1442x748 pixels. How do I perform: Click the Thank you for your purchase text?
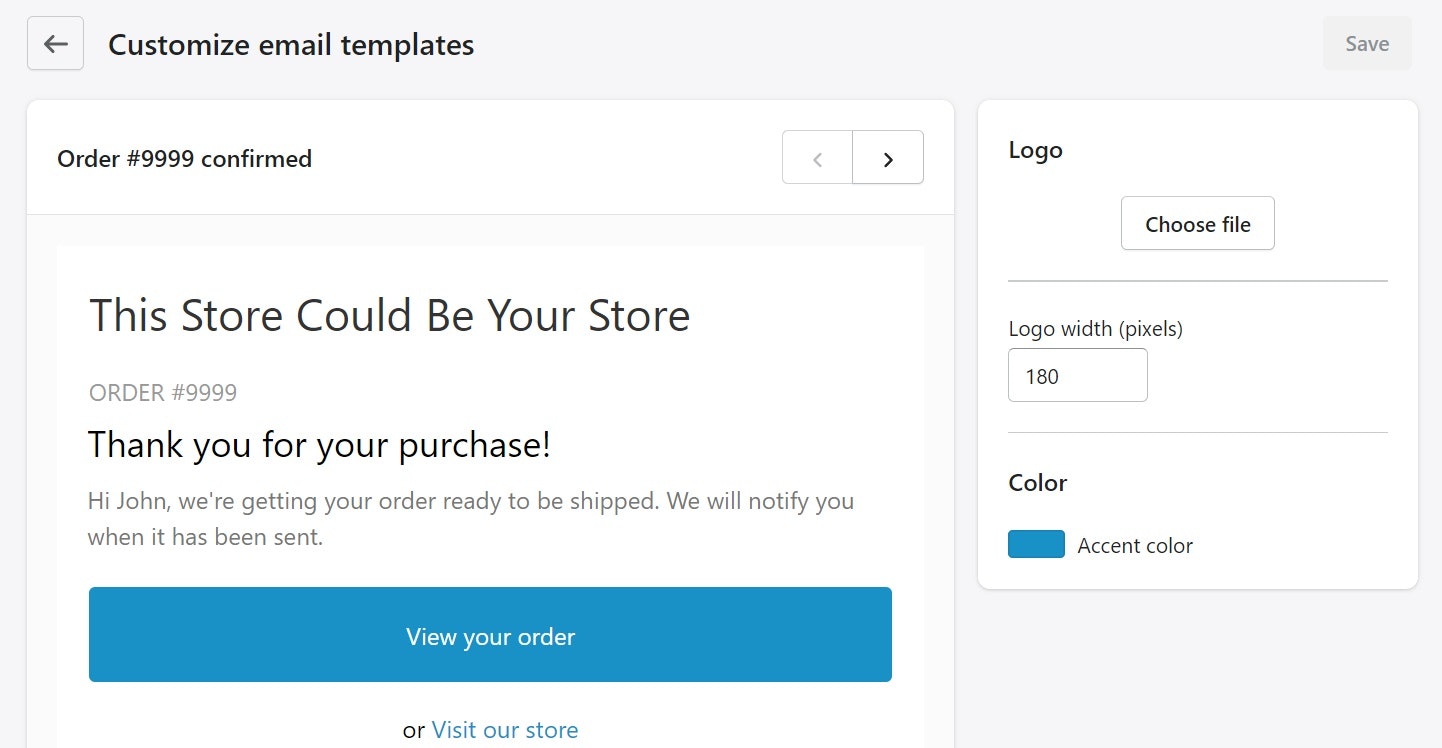[x=319, y=444]
